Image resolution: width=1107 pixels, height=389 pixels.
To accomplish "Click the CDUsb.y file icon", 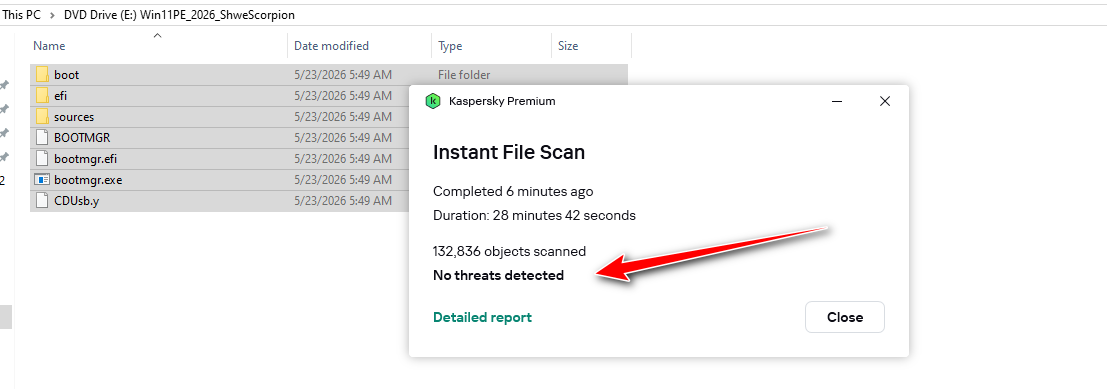I will tap(42, 201).
